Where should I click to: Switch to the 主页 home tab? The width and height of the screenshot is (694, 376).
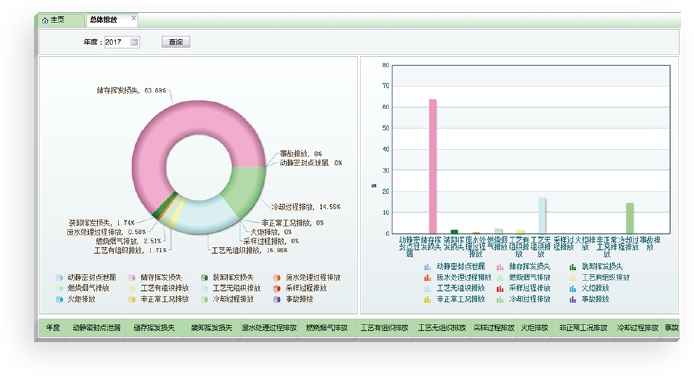click(x=54, y=20)
